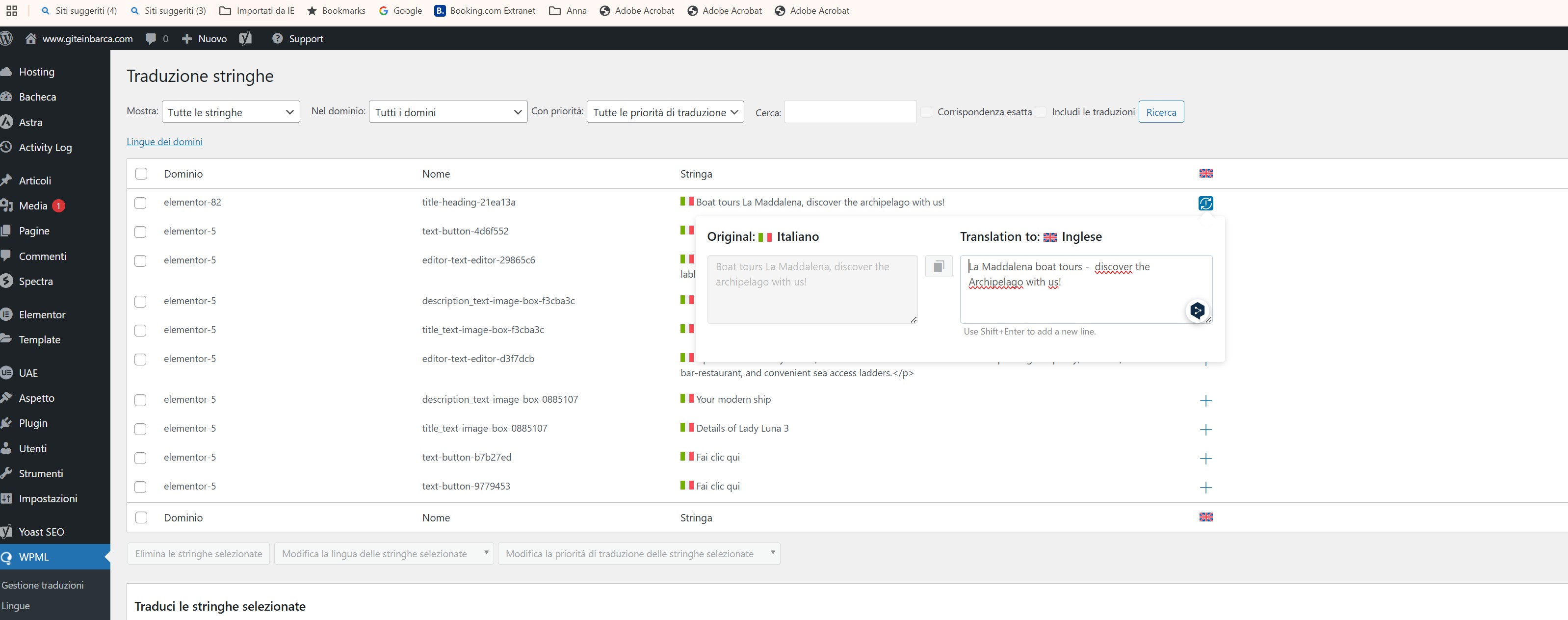This screenshot has height=620, width=1568.
Task: Check the elementor-82 row checkbox
Action: [141, 203]
